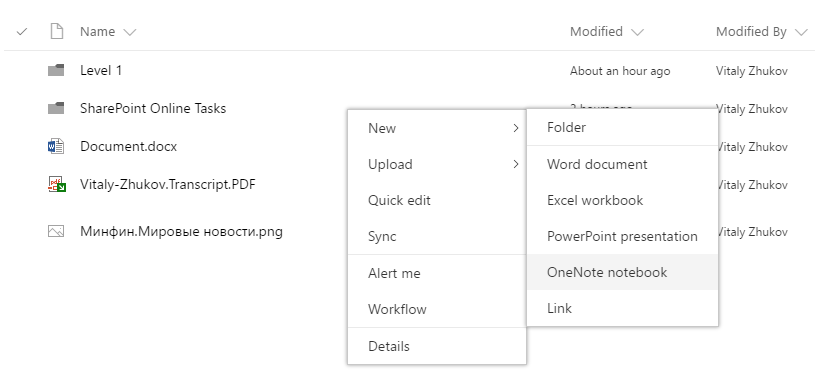Toggle the select-all checkmark in header
This screenshot has height=370, width=815.
click(21, 32)
